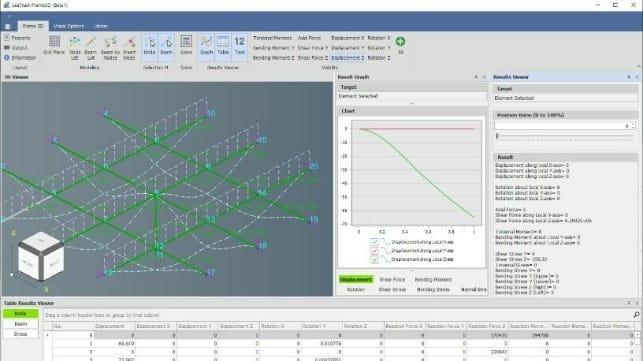Open the Results Viewer panel dropdown arrow
The height and width of the screenshot is (361, 643).
629,77
